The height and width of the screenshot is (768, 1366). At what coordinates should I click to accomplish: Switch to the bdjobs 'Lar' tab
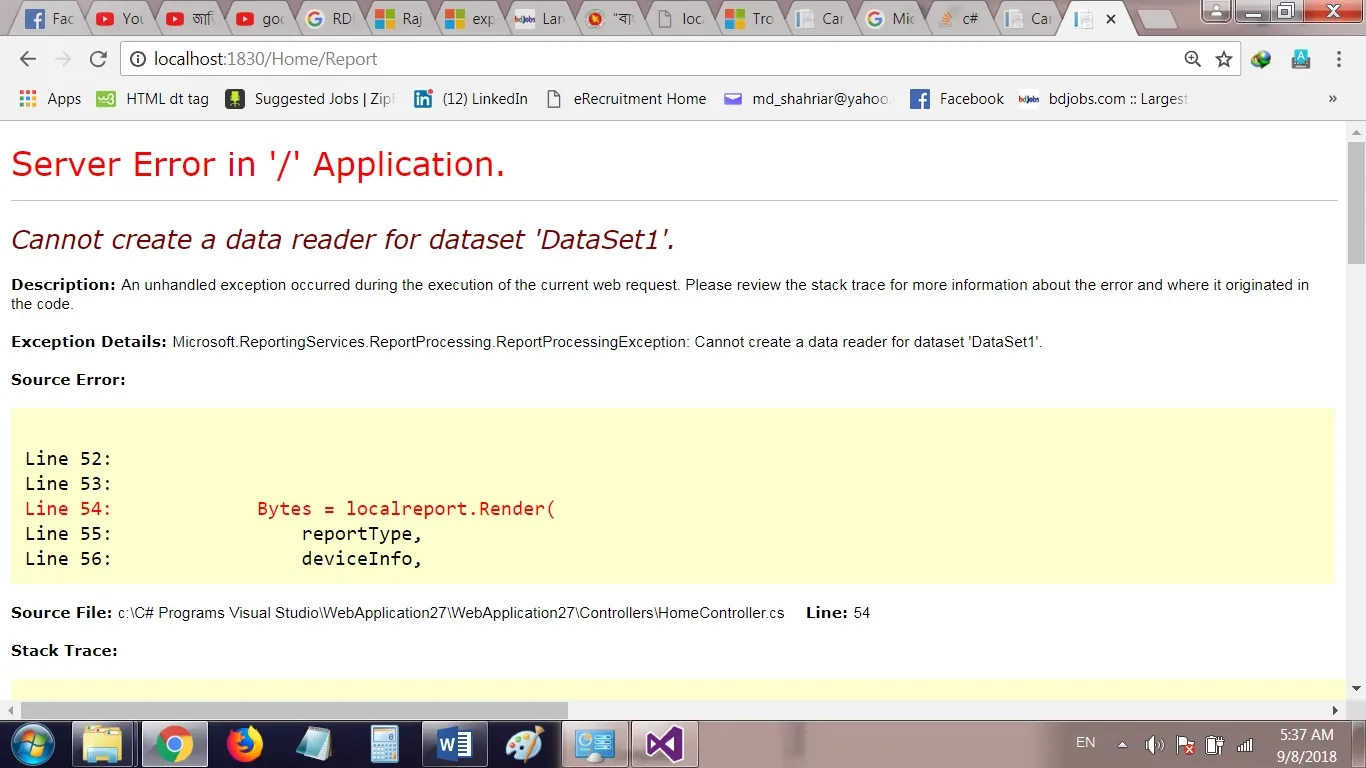(x=538, y=19)
